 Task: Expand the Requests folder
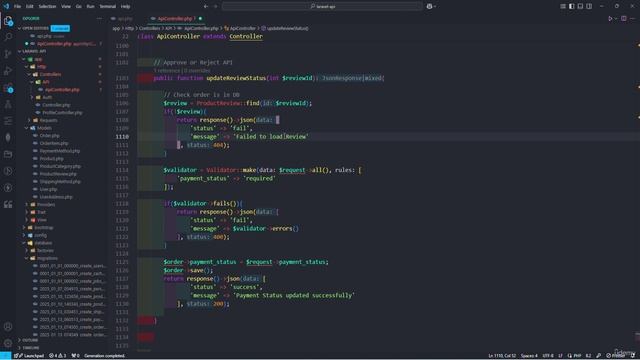pos(29,120)
